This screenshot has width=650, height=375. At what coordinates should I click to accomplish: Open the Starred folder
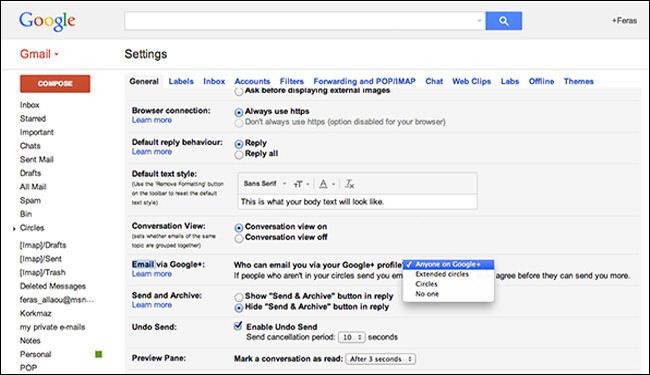pos(33,119)
